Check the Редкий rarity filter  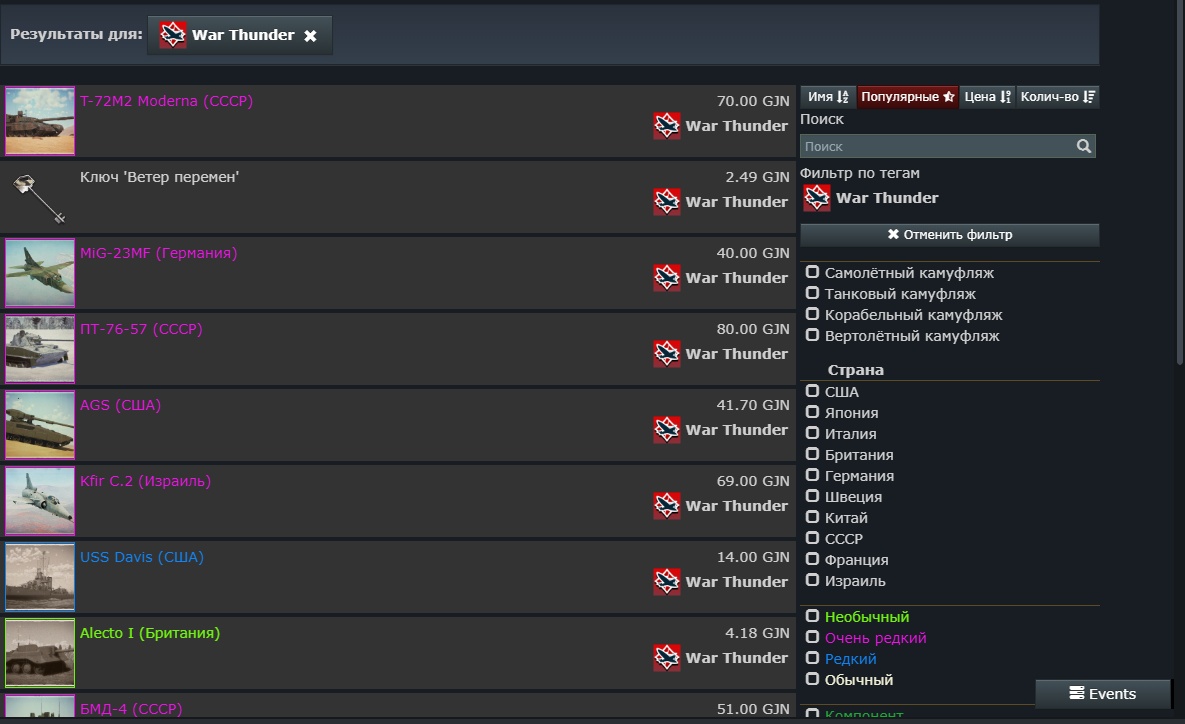tap(812, 658)
